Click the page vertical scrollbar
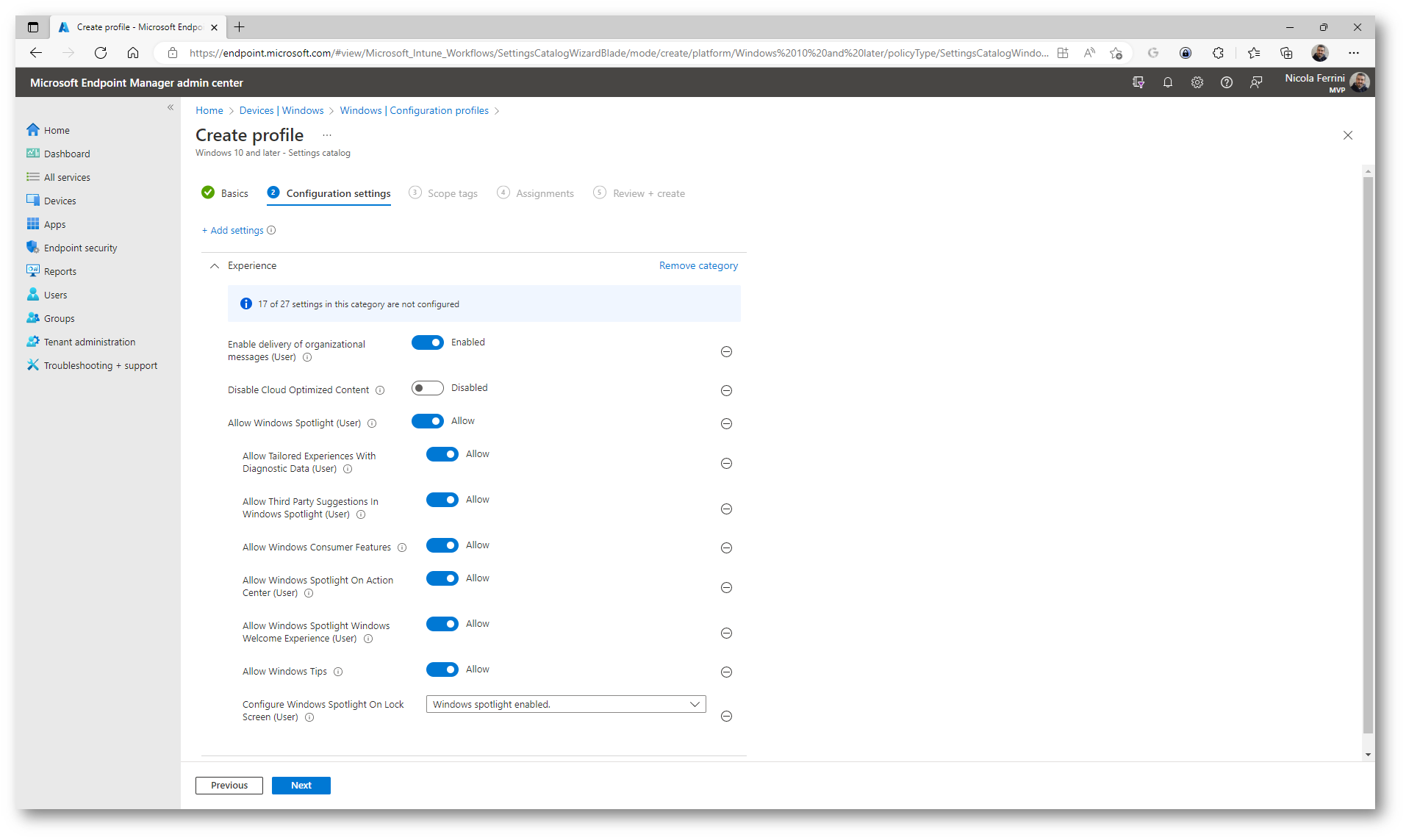This screenshot has height=840, width=1406. (1368, 456)
